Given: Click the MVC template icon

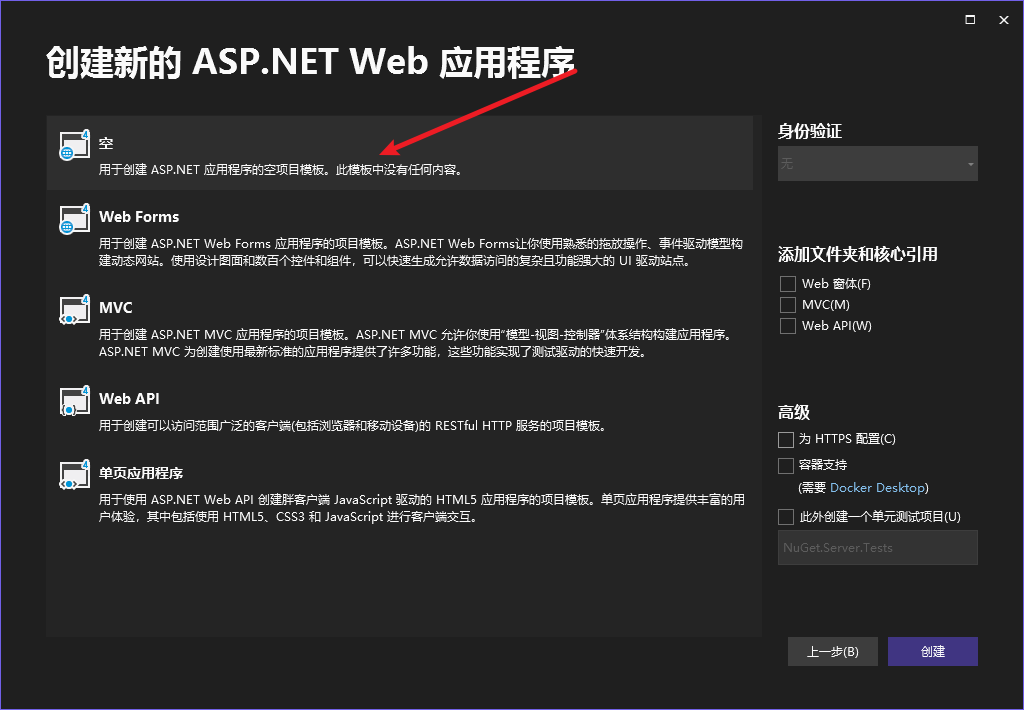Looking at the screenshot, I should pos(74,310).
